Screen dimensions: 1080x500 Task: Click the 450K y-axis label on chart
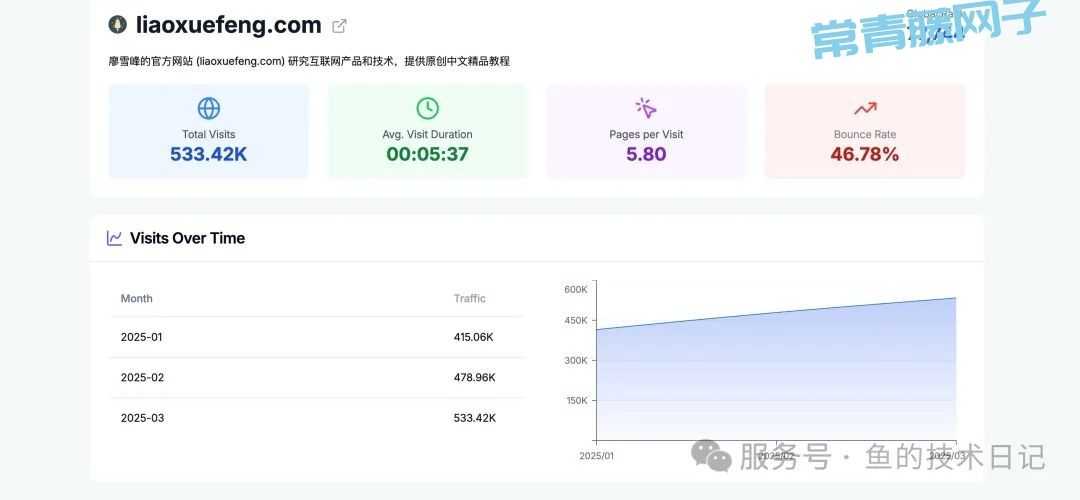576,320
